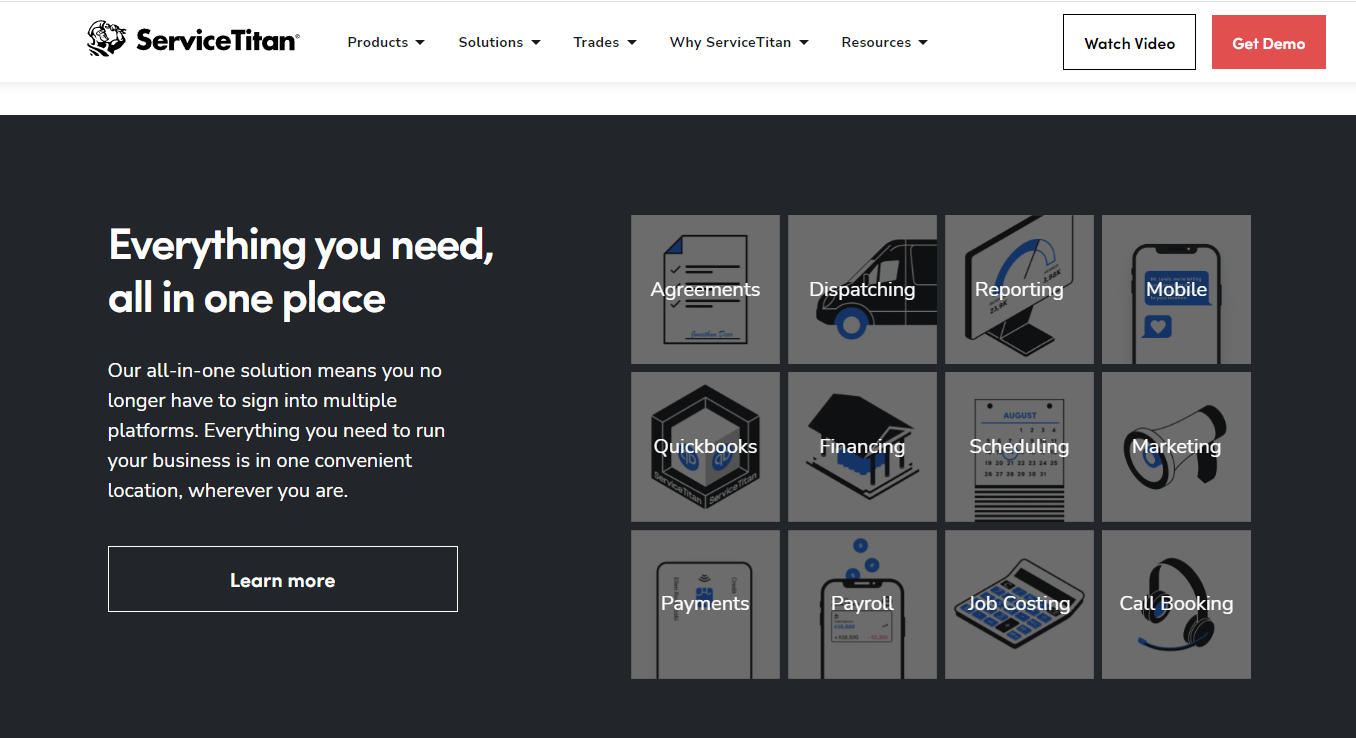Click the Watch Video button
The width and height of the screenshot is (1356, 738).
click(x=1129, y=42)
